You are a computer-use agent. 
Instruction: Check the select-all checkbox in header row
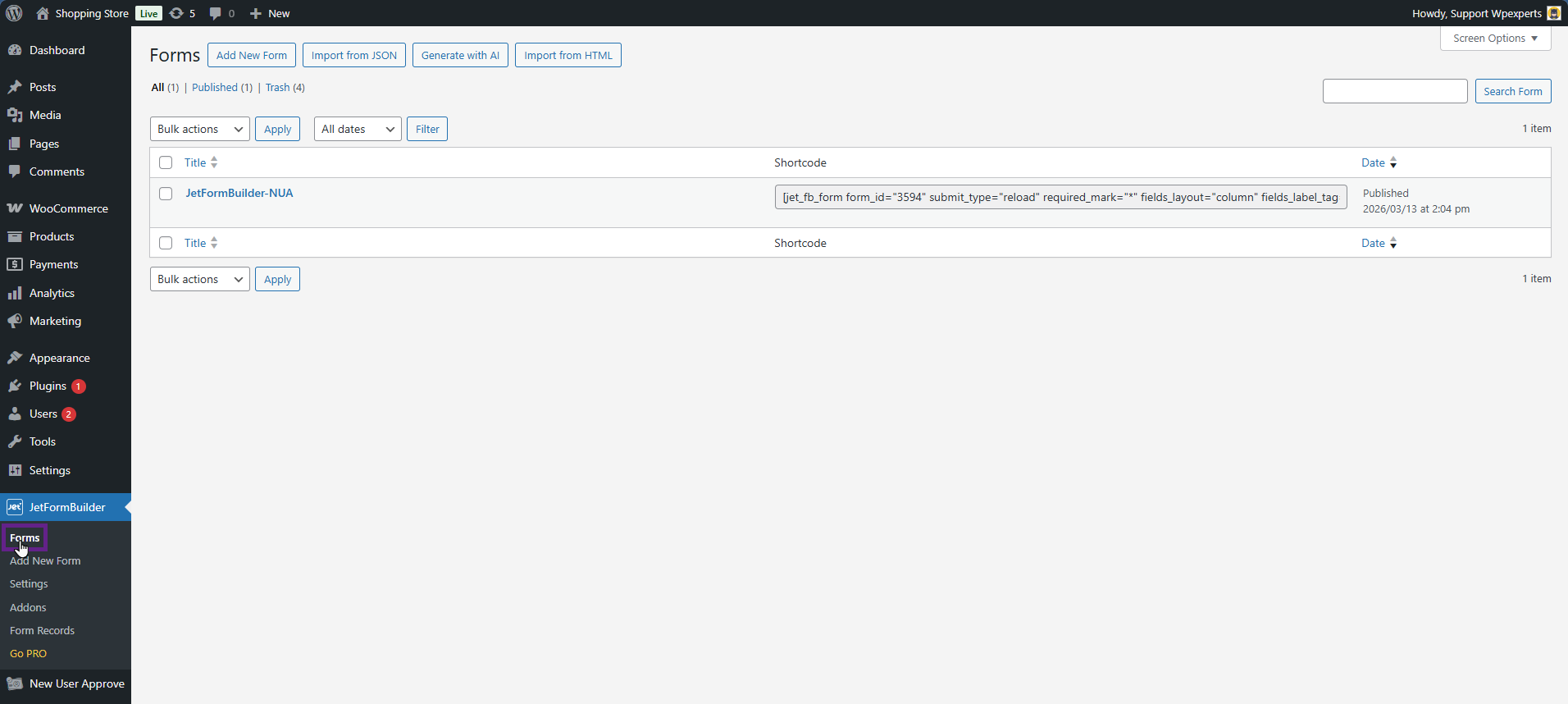[166, 162]
